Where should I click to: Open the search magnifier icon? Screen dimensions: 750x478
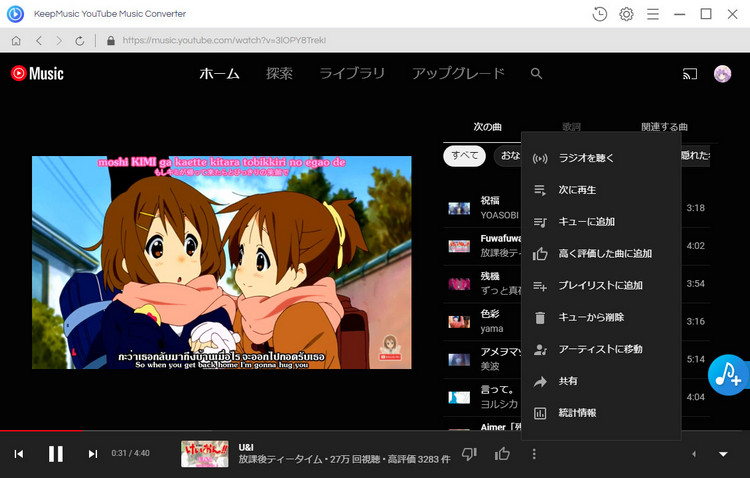pos(536,73)
